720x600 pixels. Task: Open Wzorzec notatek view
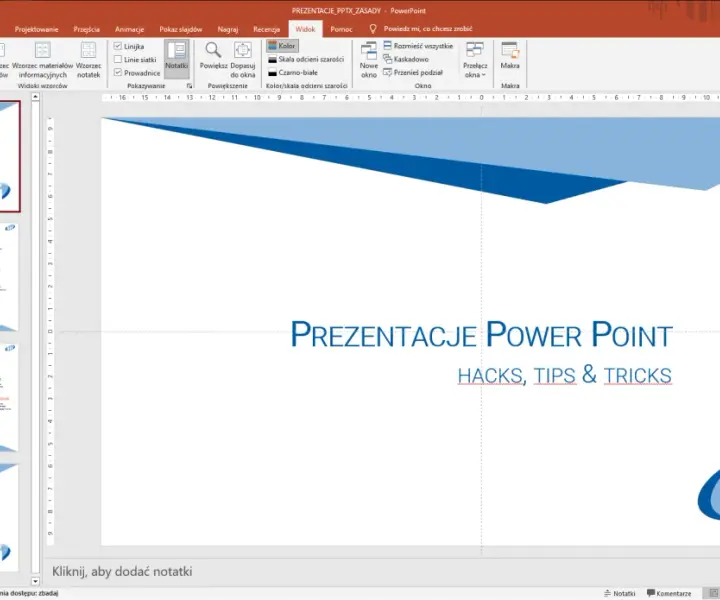[x=88, y=60]
